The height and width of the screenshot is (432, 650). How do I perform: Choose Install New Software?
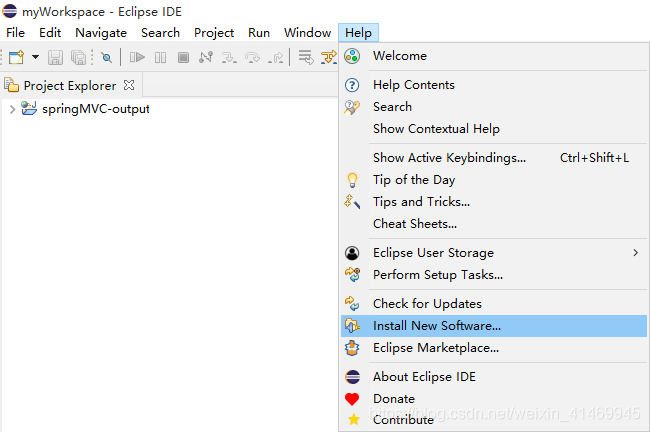pos(494,326)
